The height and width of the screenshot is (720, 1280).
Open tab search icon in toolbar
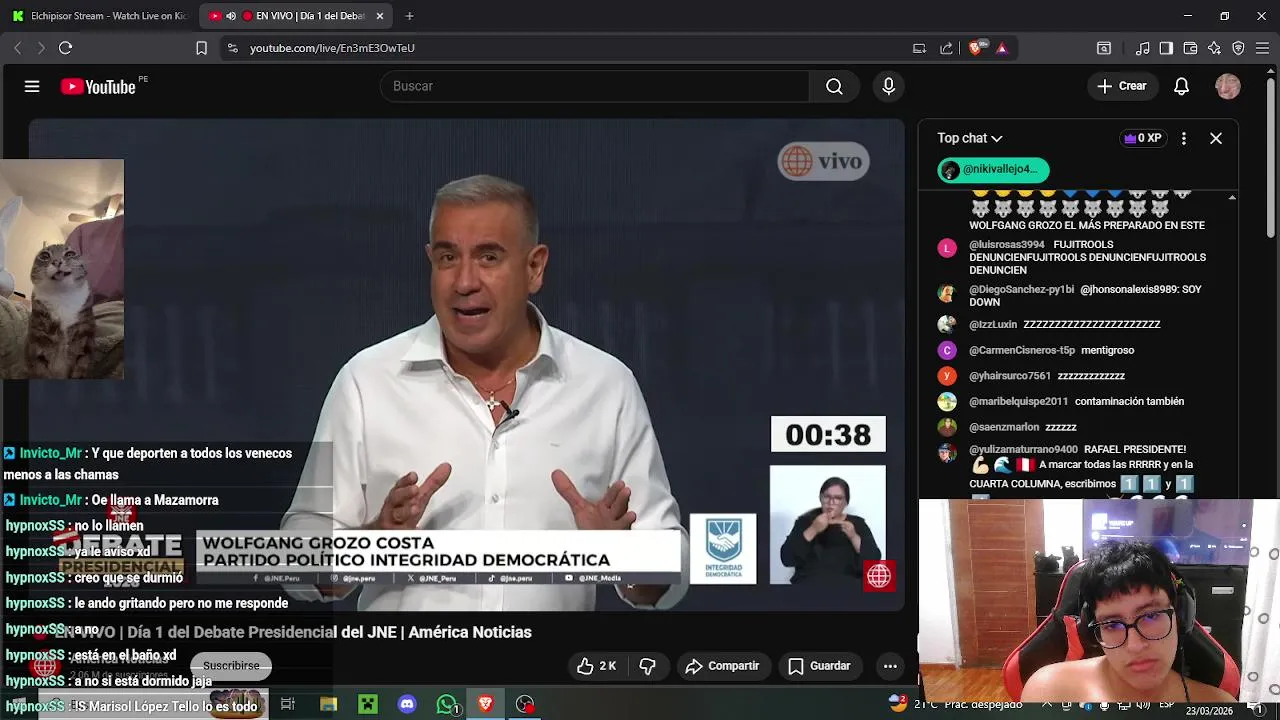point(1104,48)
